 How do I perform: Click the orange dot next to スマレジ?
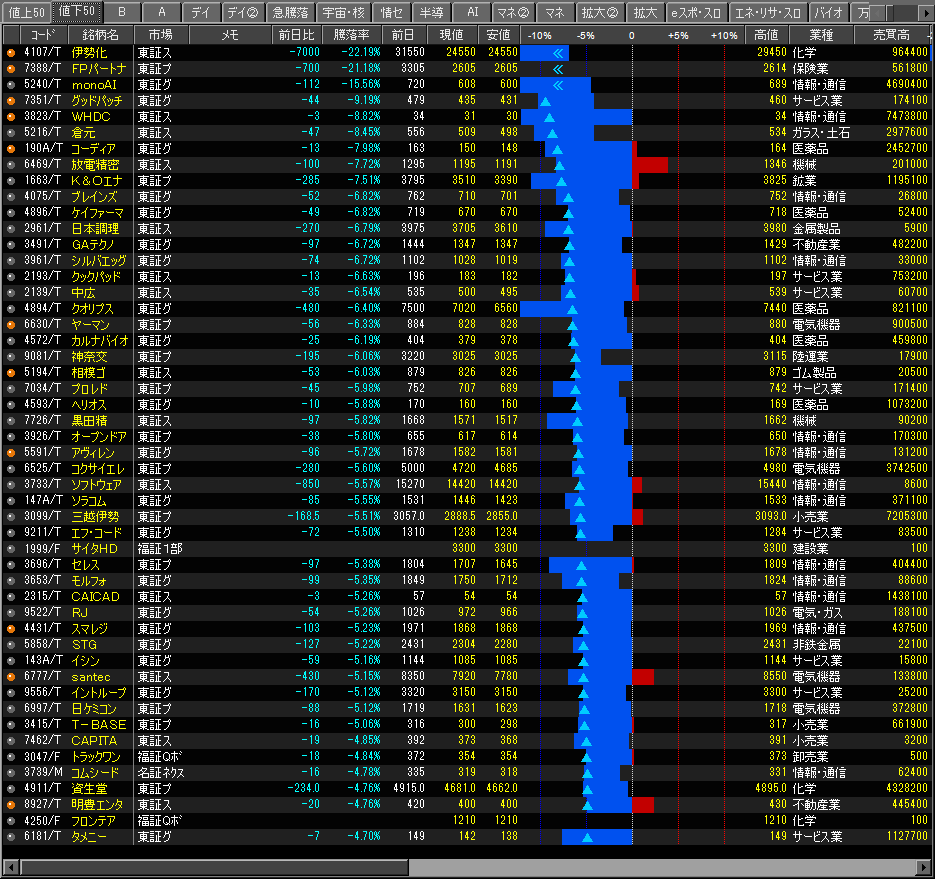[x=11, y=628]
